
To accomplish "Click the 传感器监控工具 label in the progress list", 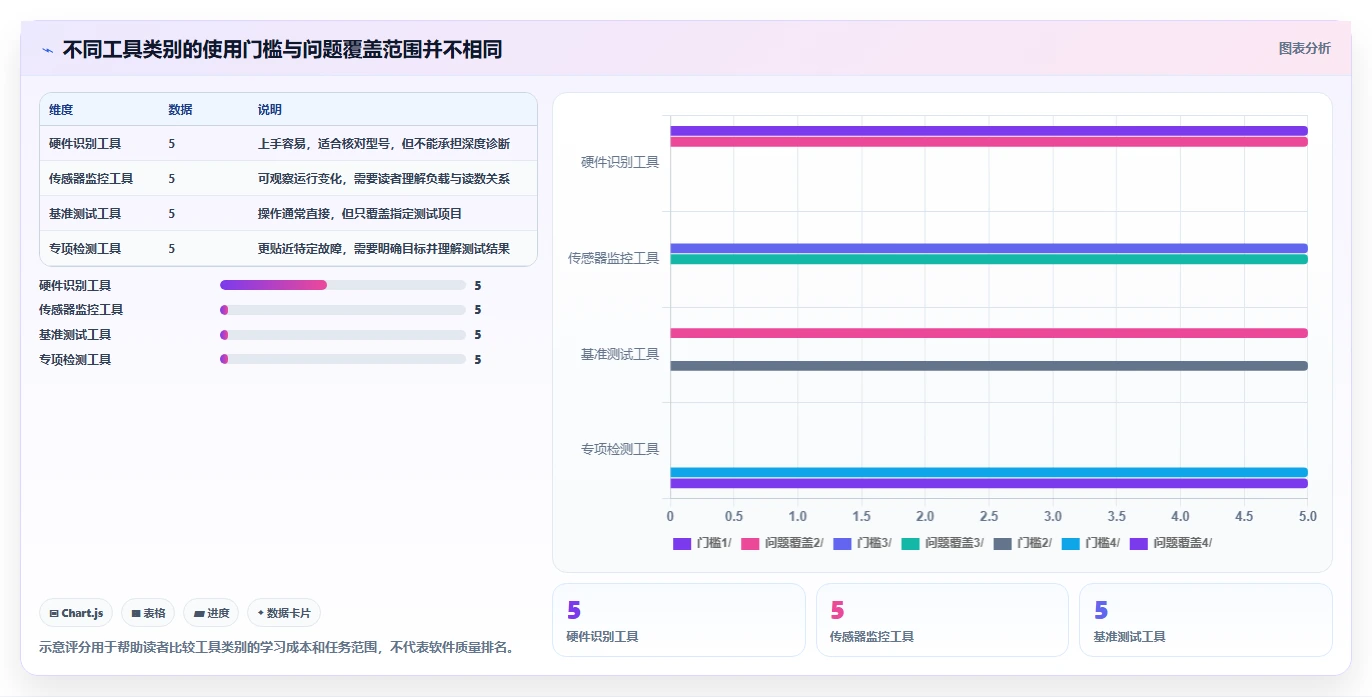I will coord(81,310).
